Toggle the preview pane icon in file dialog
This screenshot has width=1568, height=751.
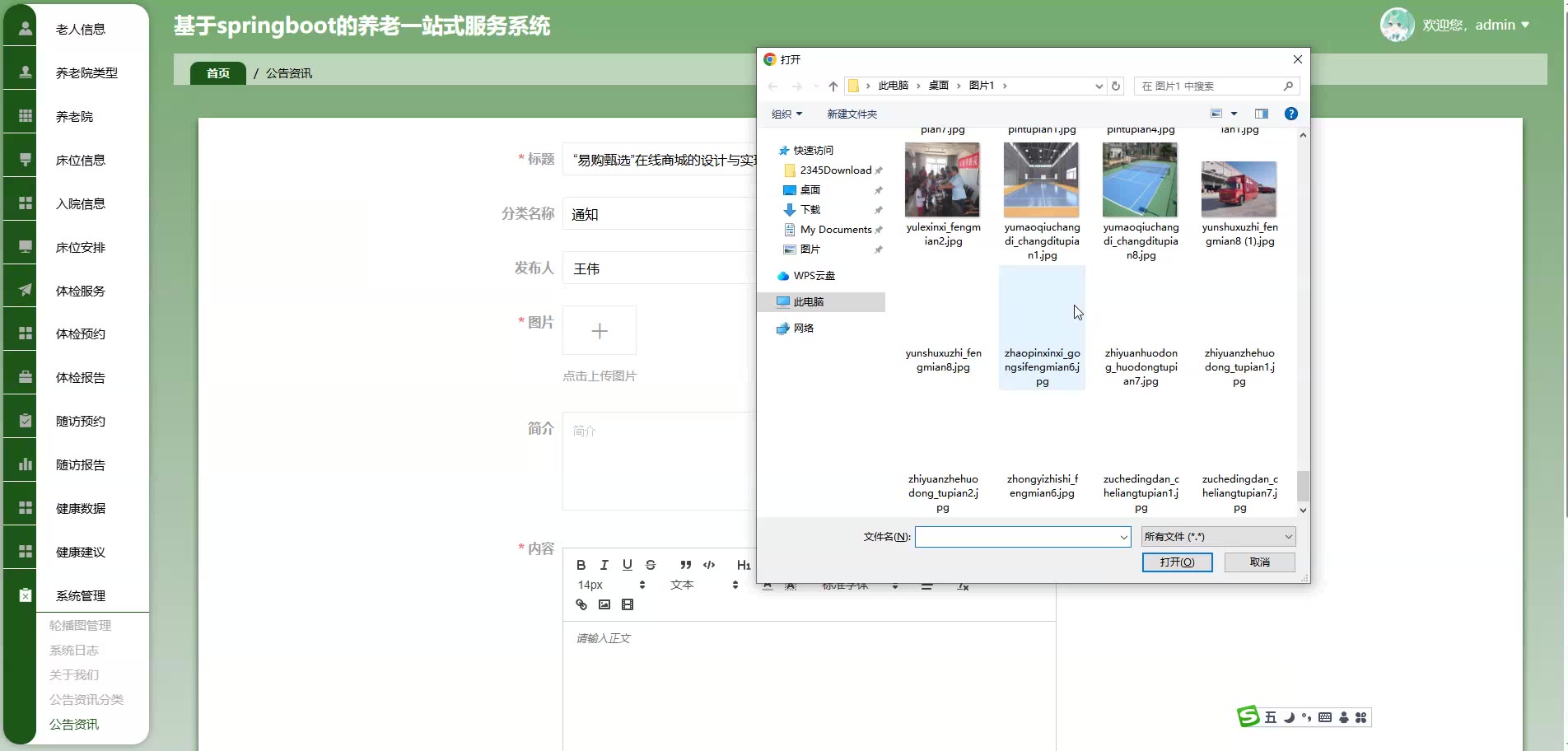click(x=1261, y=114)
